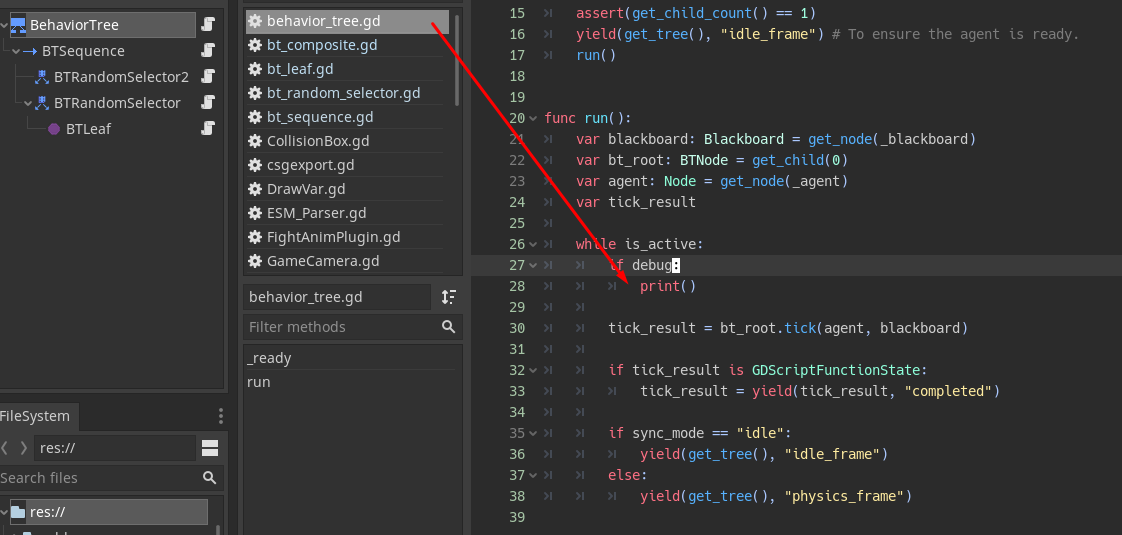1122x535 pixels.
Task: Open script icon on BTRandomSelector2 row
Action: coord(208,77)
